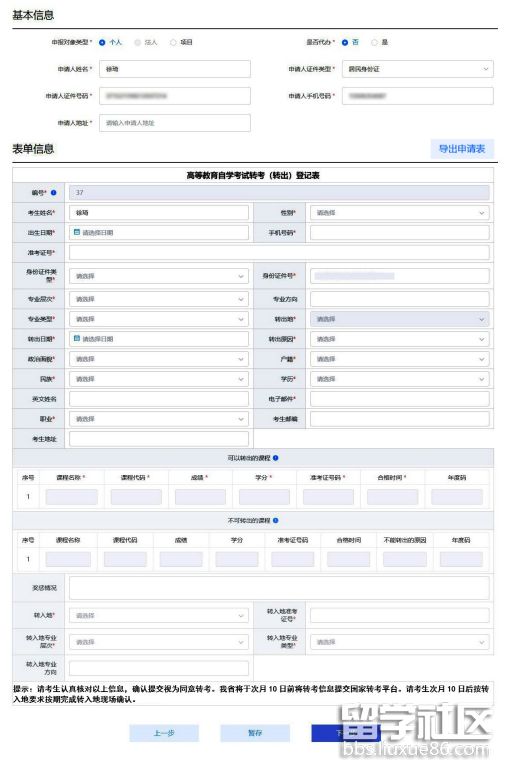506x771 pixels.
Task: Expand the 专业层次 dropdown
Action: [x=158, y=299]
